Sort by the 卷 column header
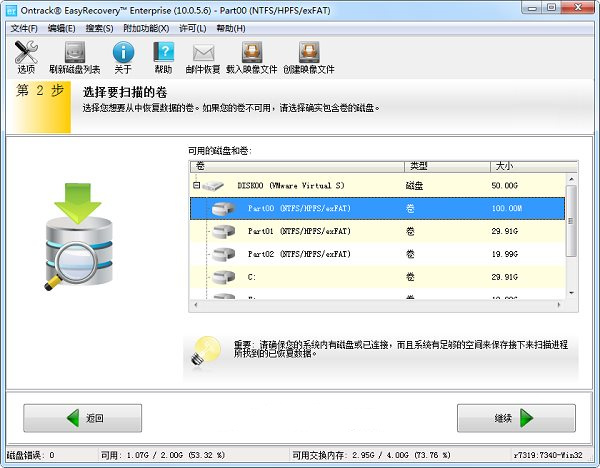 pyautogui.click(x=297, y=166)
